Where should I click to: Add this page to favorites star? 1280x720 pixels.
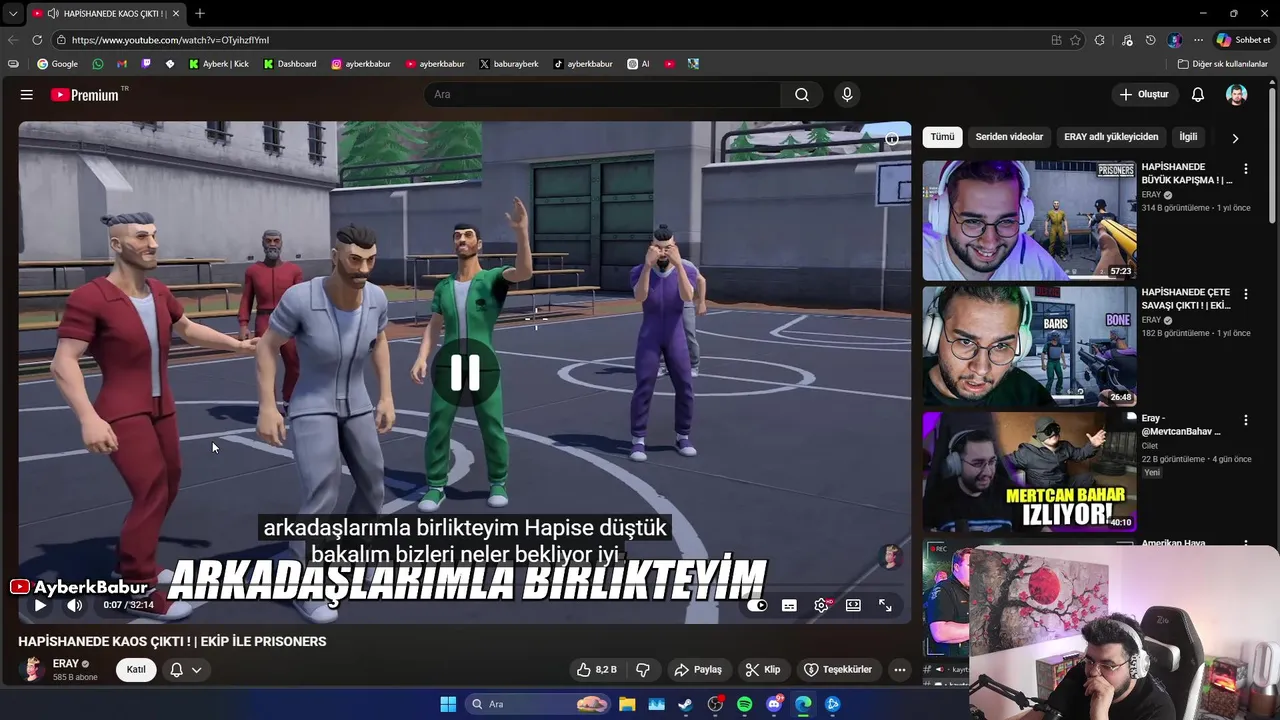point(1075,40)
